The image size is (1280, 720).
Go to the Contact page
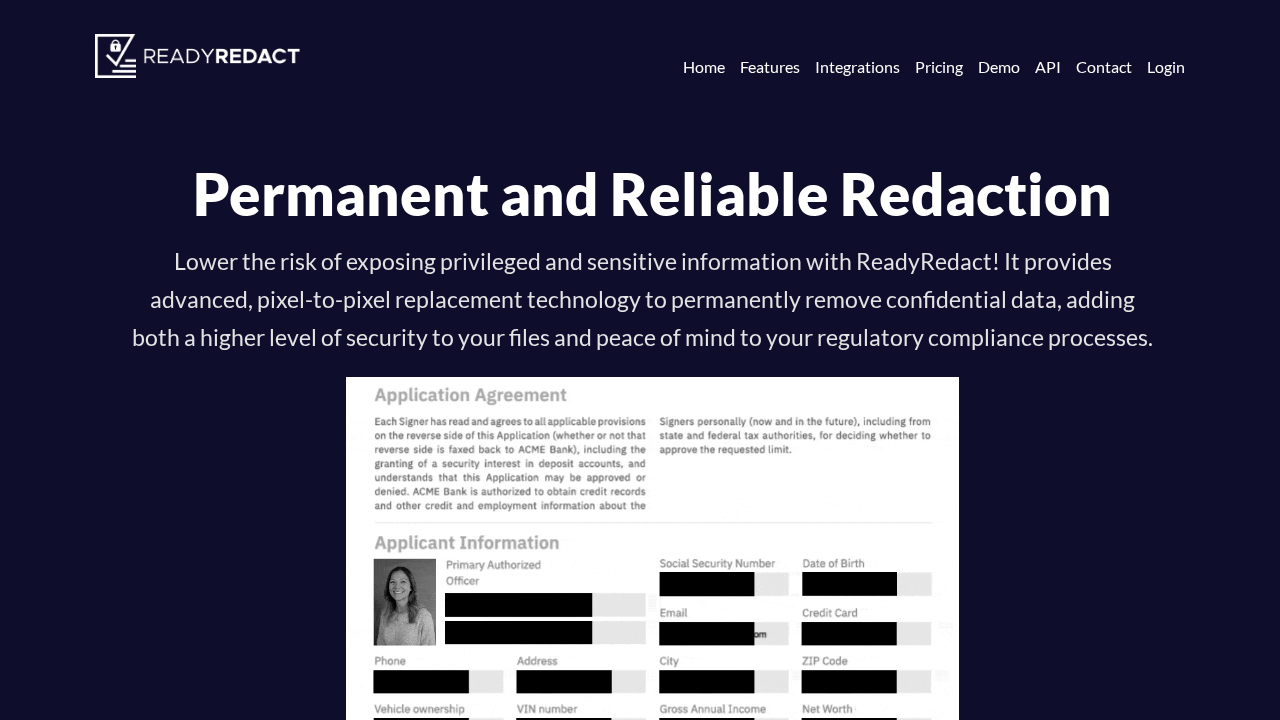pos(1104,67)
